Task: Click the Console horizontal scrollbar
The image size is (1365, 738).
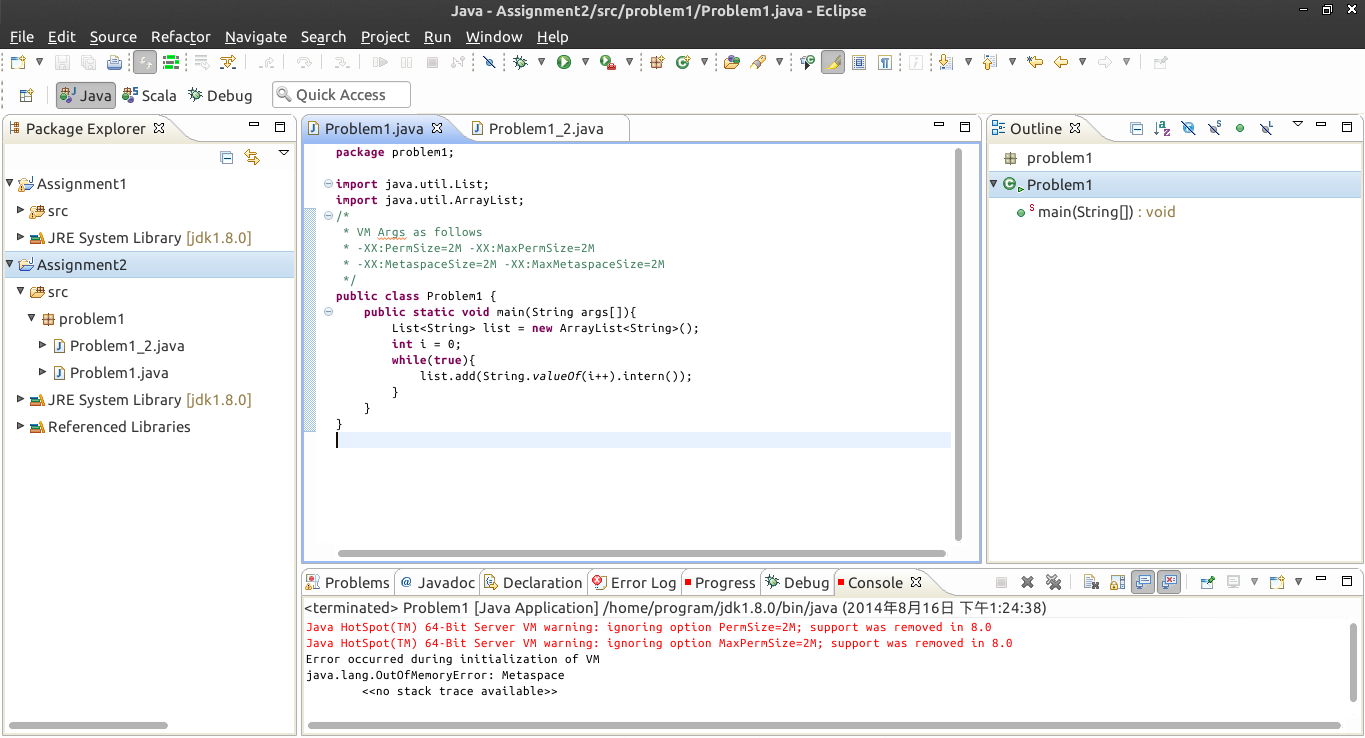Action: [x=824, y=726]
